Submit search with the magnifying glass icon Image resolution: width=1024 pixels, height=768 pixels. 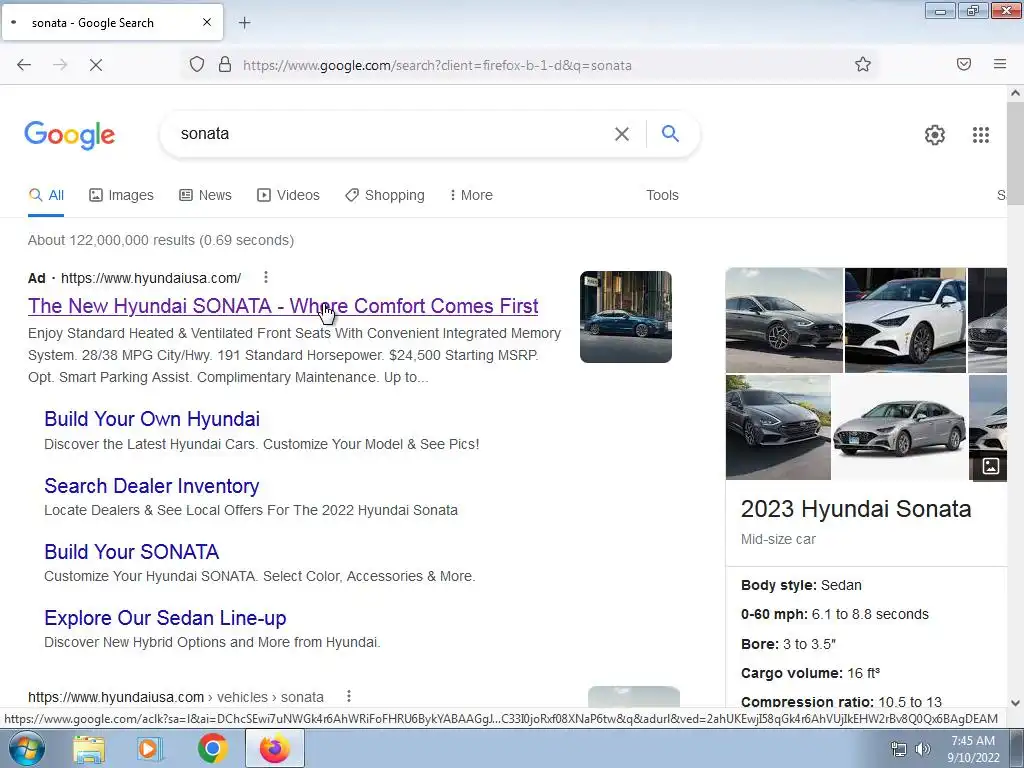click(x=670, y=133)
